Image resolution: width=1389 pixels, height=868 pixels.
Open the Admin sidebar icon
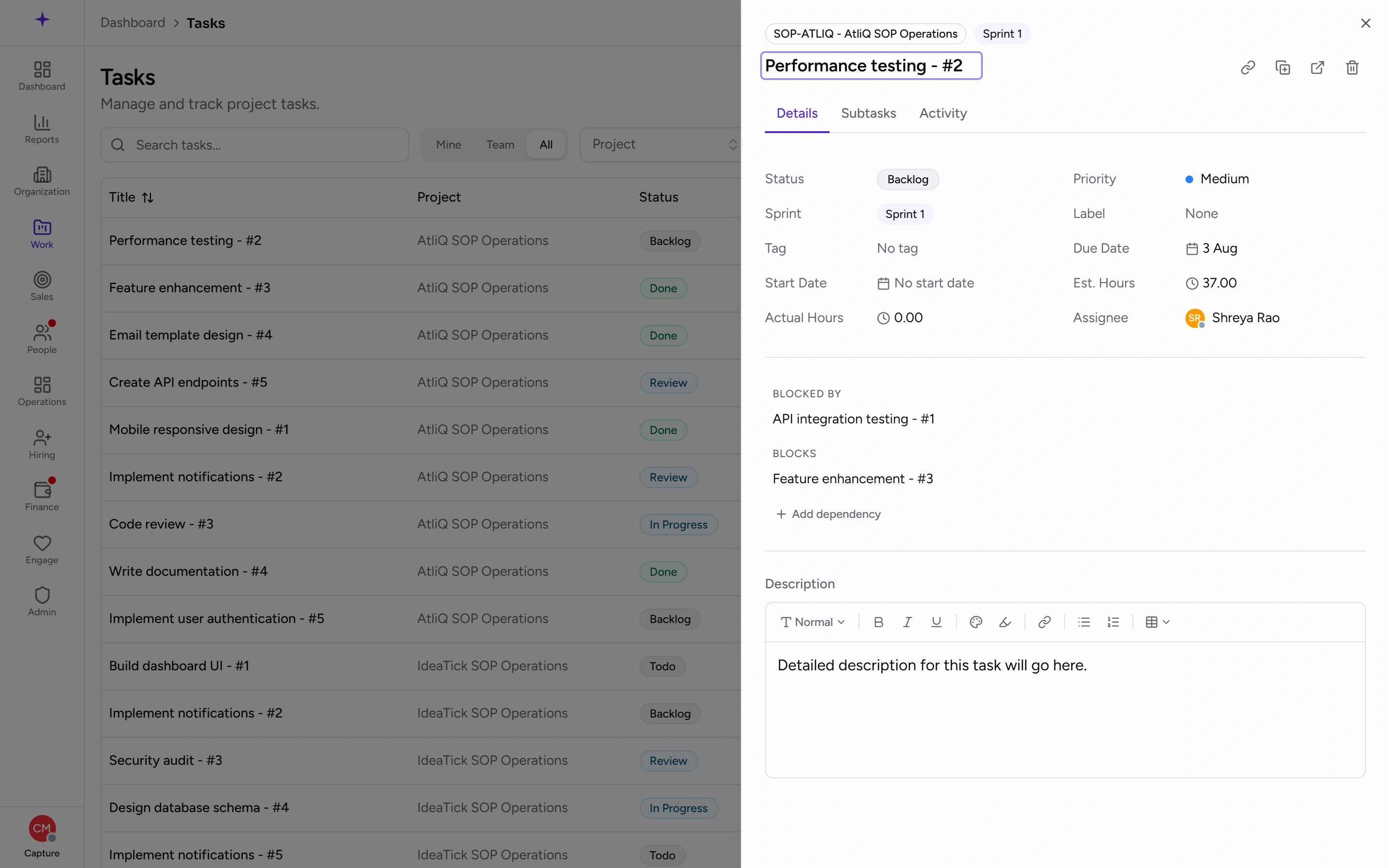point(42,602)
